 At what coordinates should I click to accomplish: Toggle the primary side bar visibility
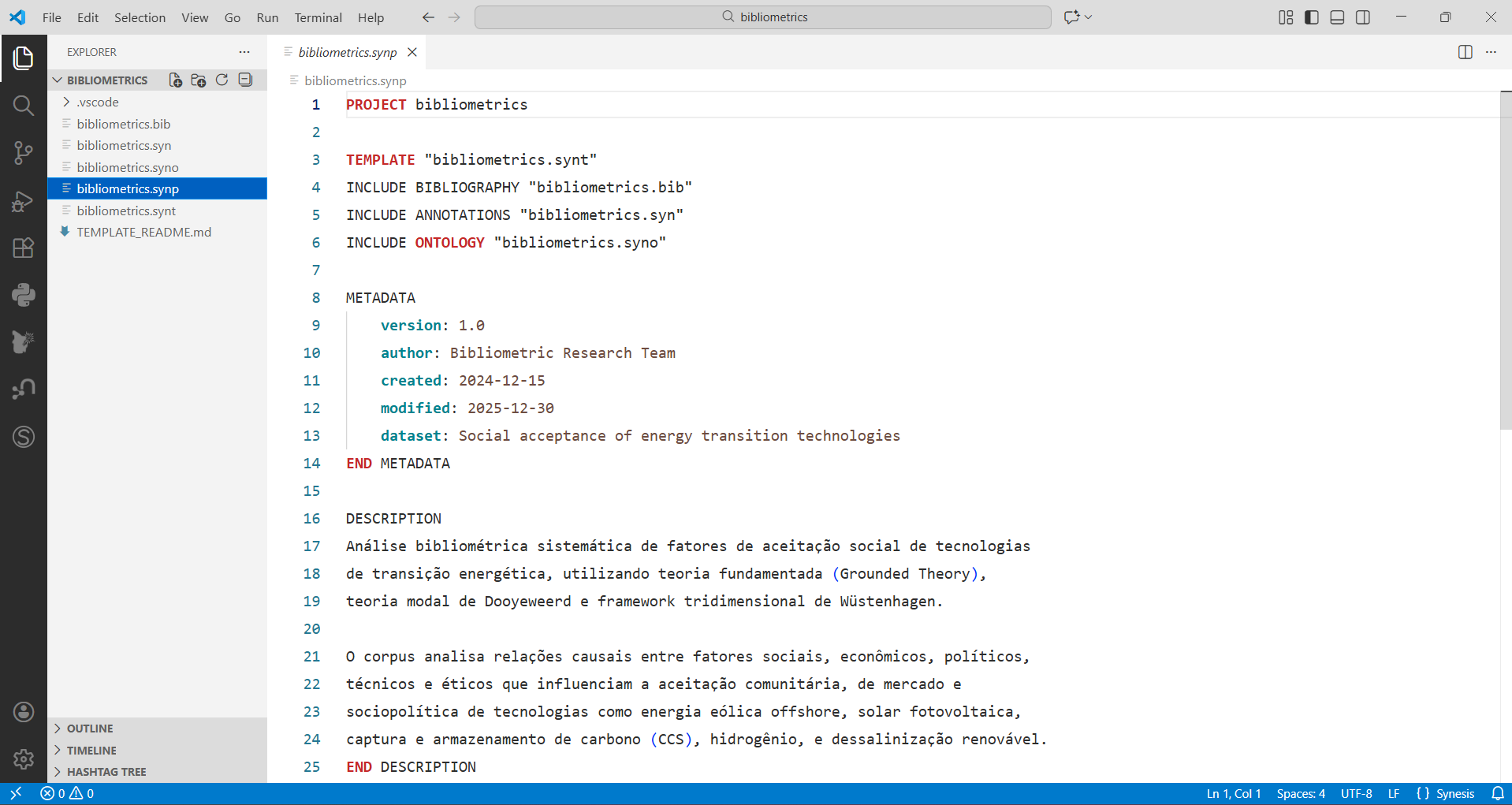point(1312,17)
